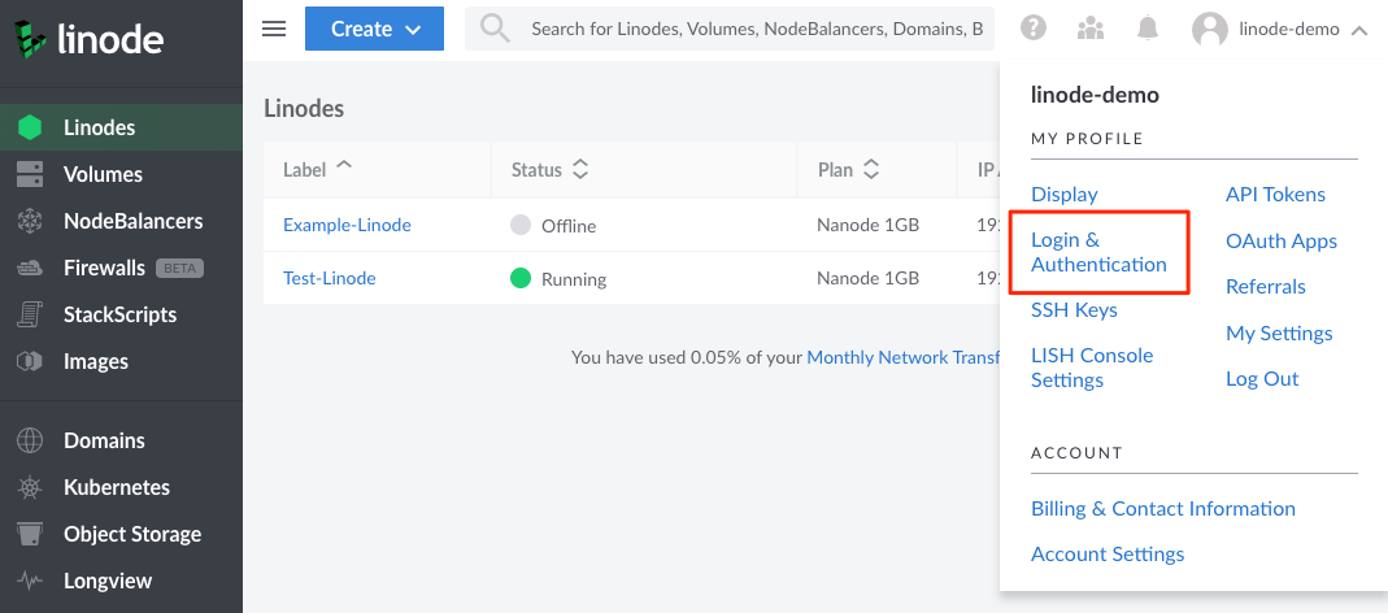Open the notifications bell icon
The width and height of the screenshot is (1388, 613).
1147,29
